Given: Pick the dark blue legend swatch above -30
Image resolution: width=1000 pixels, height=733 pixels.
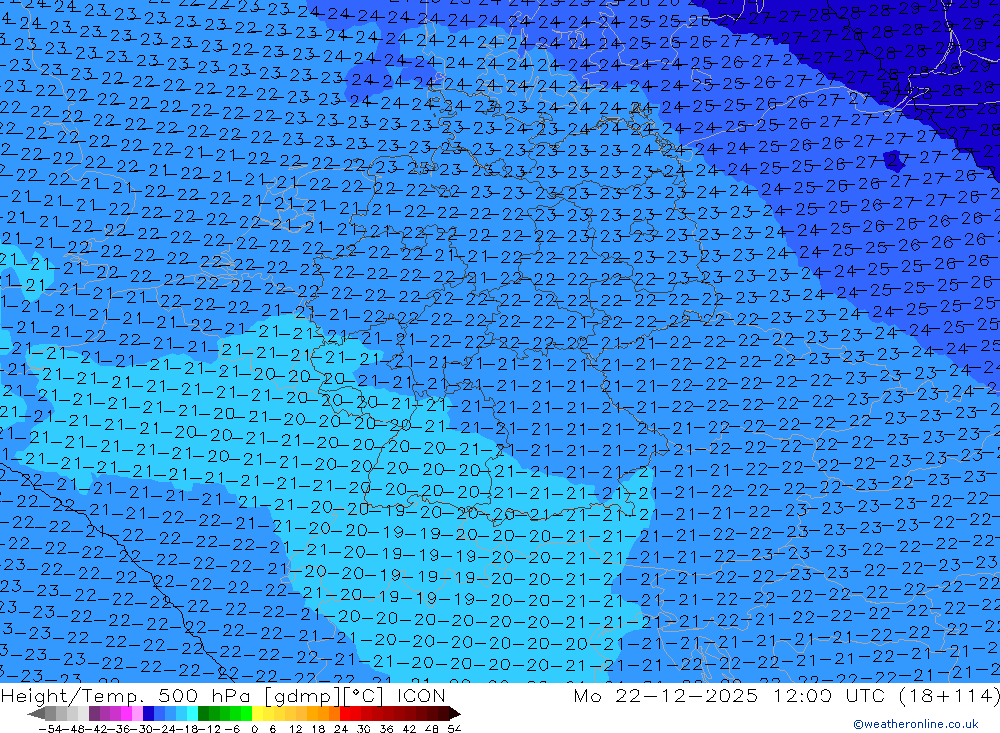Looking at the screenshot, I should point(148,713).
